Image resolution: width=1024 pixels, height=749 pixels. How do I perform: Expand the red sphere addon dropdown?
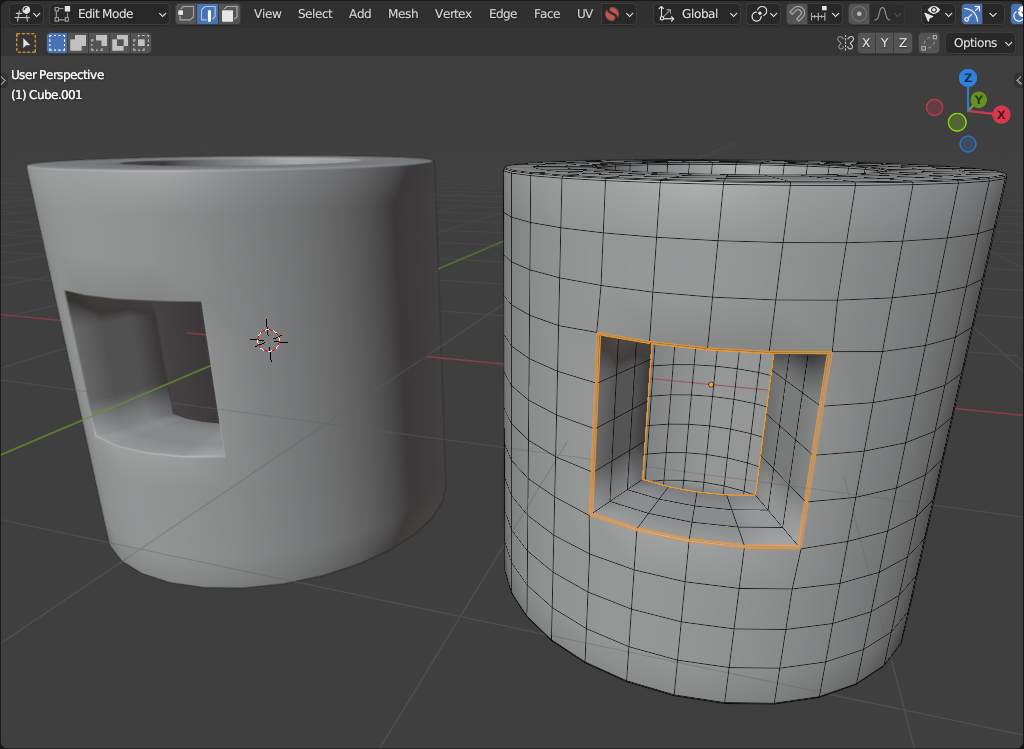point(630,14)
